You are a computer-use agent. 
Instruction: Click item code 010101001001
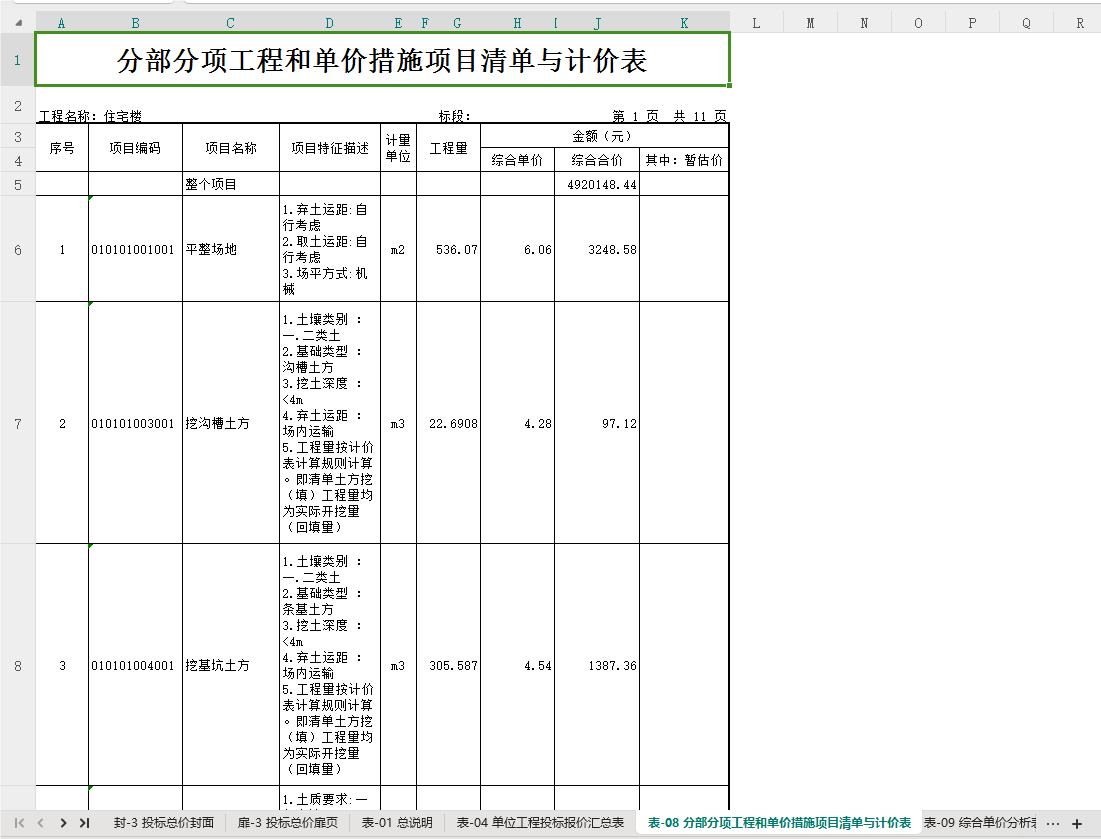click(136, 249)
